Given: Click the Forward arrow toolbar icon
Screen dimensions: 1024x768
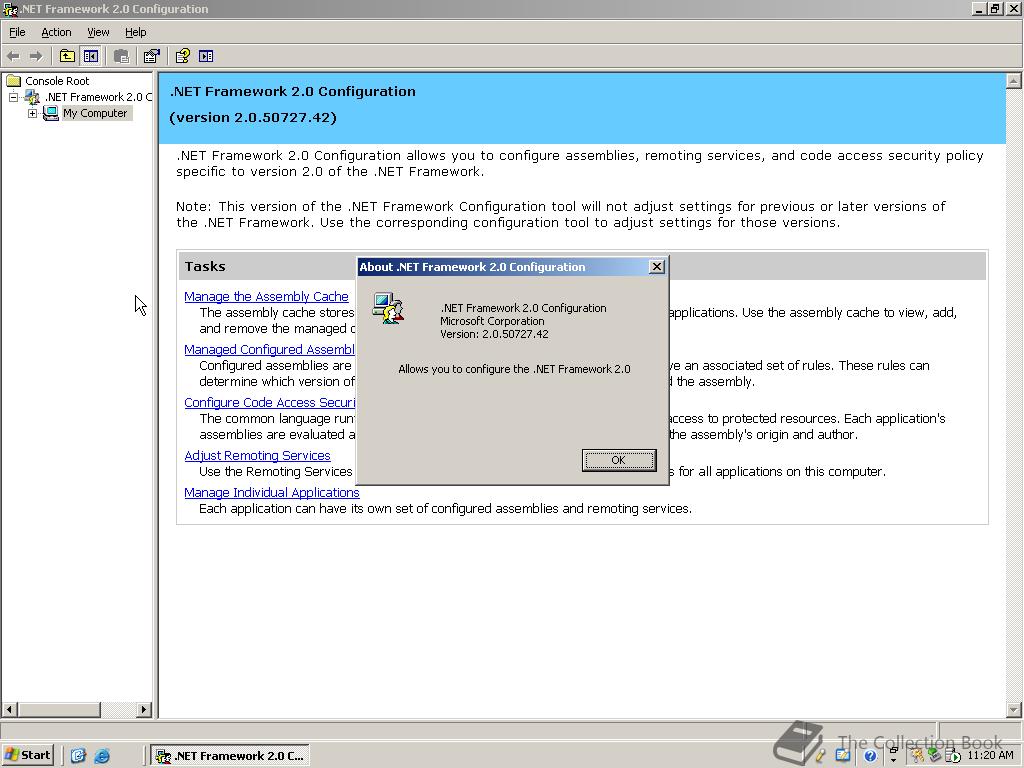Looking at the screenshot, I should [x=36, y=57].
